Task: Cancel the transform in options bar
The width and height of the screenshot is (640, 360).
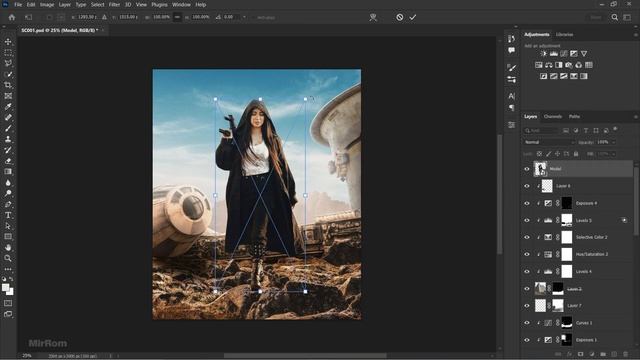Action: 400,17
